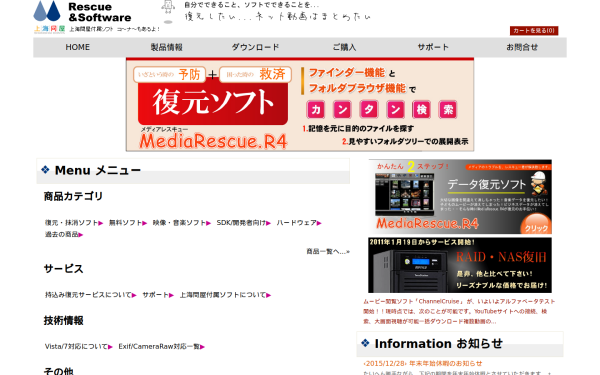
Task: Open the HOME navigation item
Action: tap(78, 47)
